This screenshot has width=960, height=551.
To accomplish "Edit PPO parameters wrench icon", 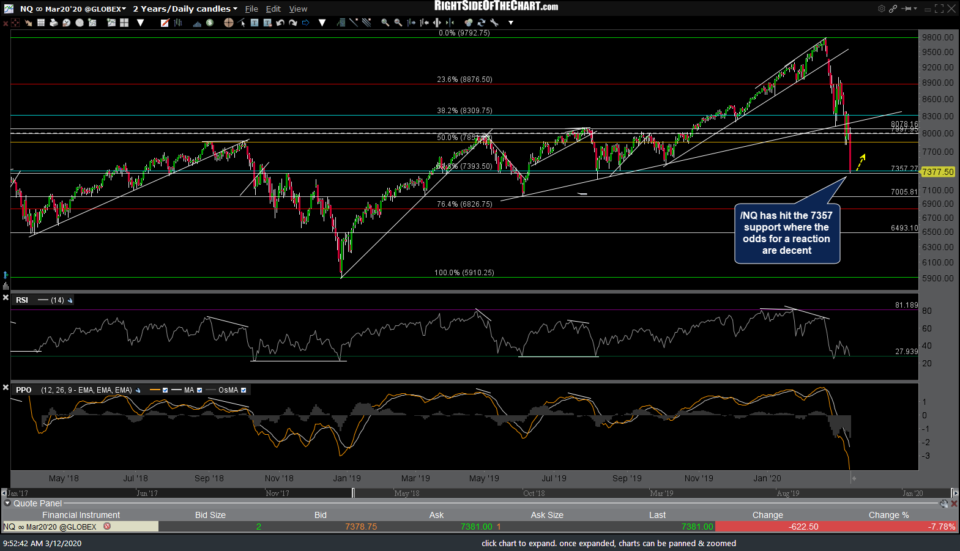I will [138, 390].
